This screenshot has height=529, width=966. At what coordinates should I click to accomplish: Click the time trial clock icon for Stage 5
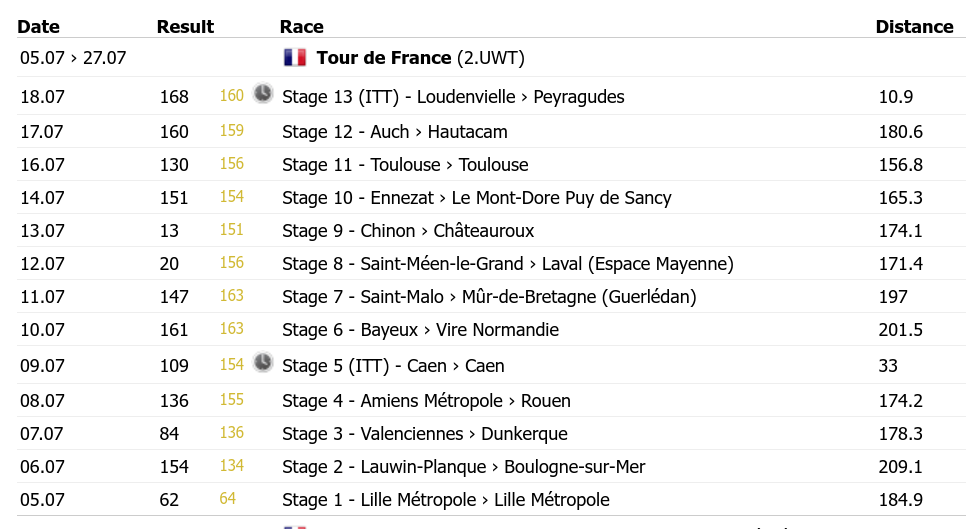coord(263,362)
